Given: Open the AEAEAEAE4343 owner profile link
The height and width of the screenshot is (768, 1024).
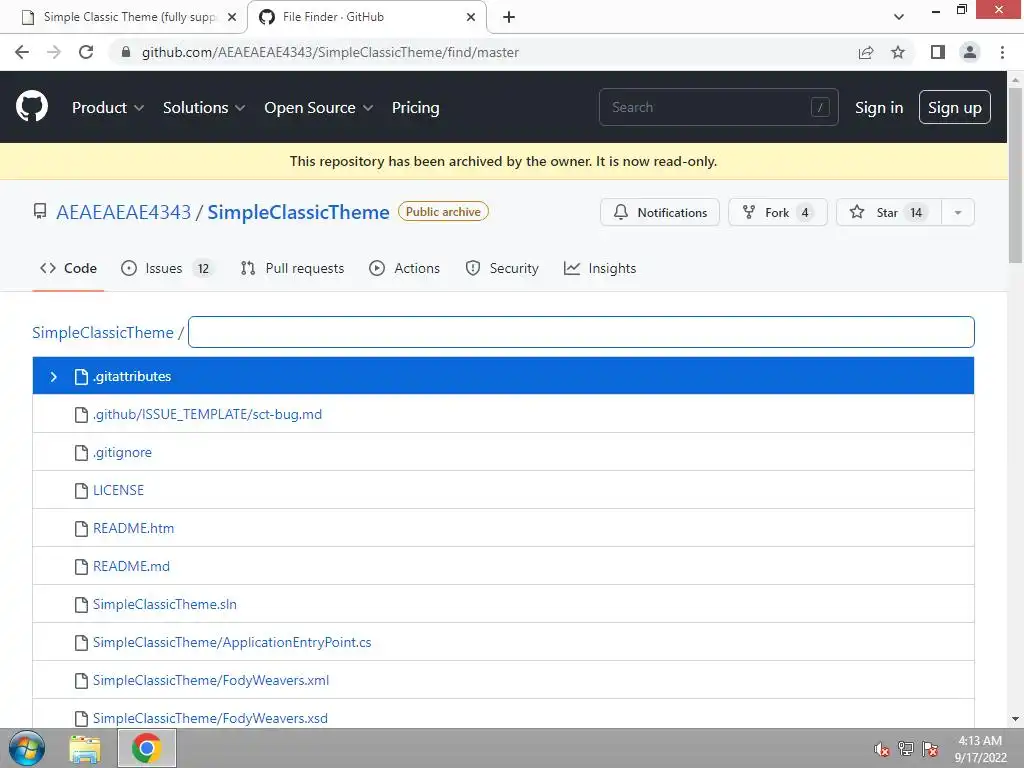Looking at the screenshot, I should 123,212.
